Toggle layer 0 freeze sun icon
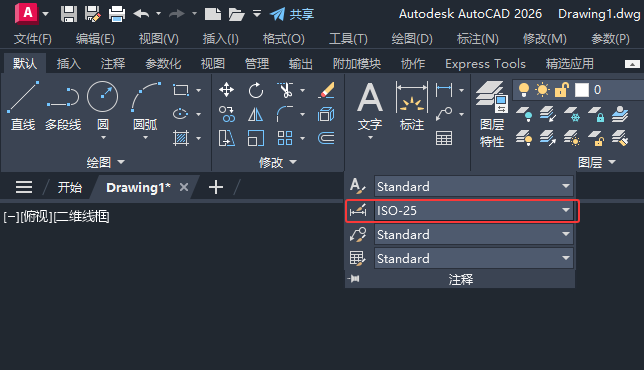644x370 pixels. click(x=543, y=90)
